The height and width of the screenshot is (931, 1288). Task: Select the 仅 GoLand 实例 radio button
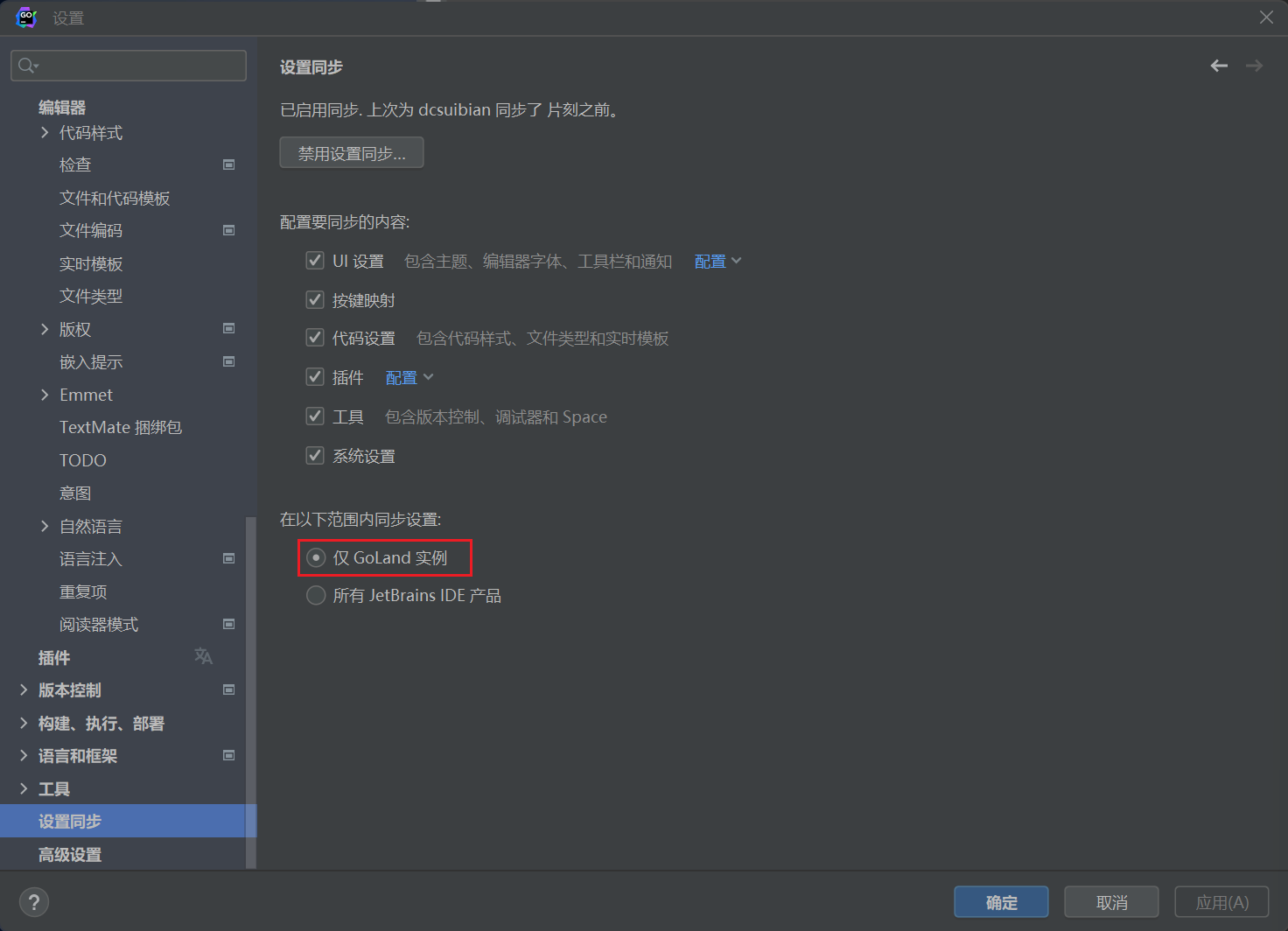(x=316, y=557)
